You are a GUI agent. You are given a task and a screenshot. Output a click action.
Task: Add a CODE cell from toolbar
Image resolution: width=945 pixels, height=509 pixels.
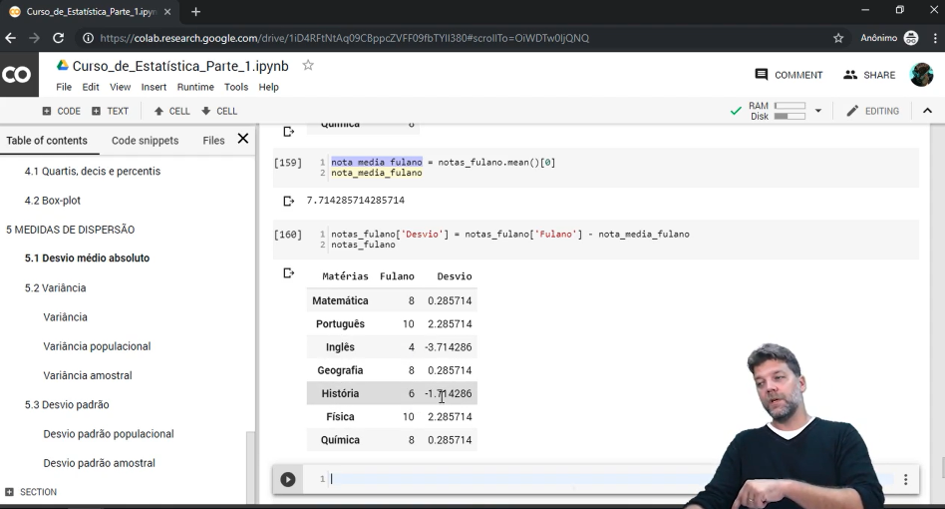(61, 111)
